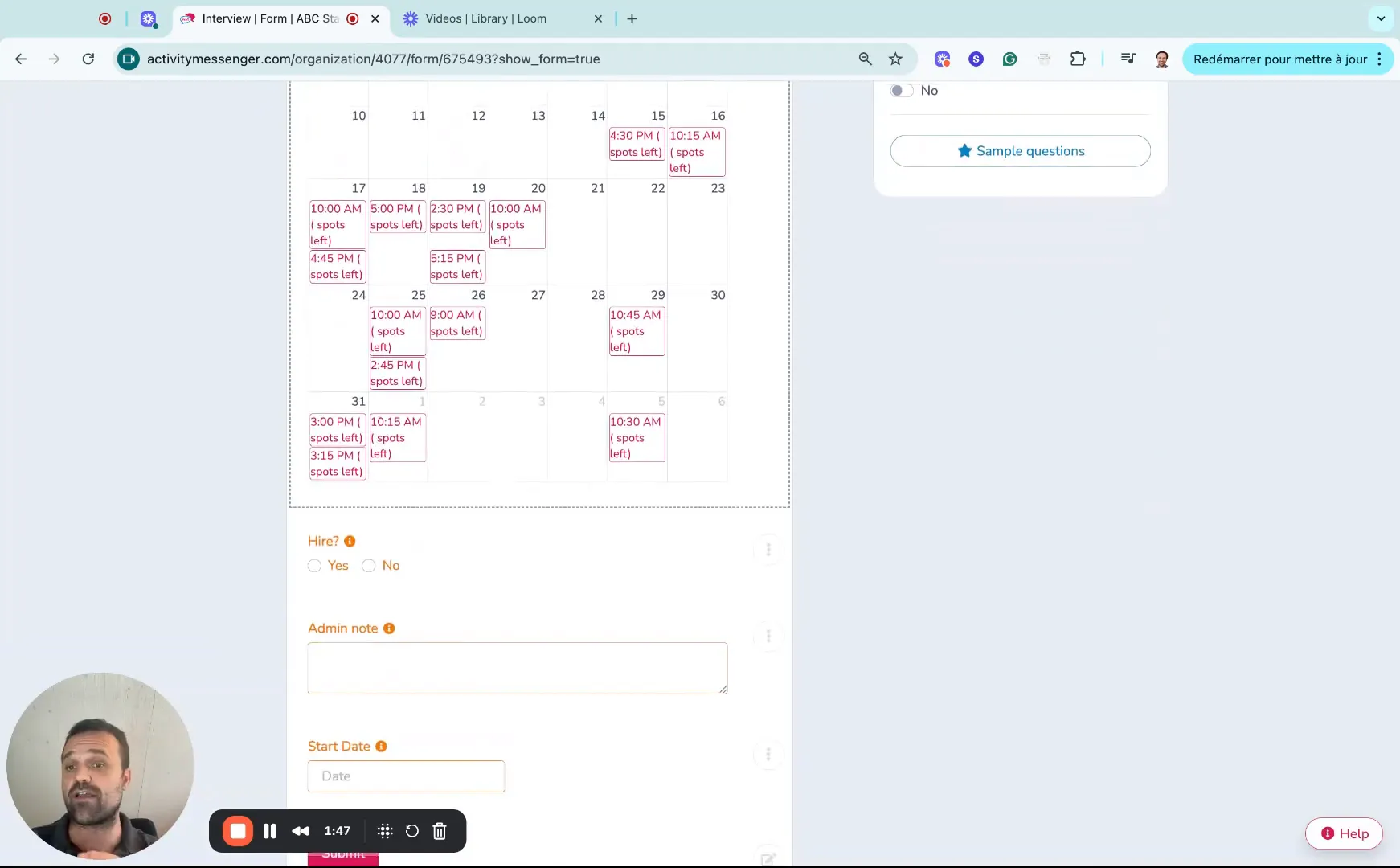Open the Loom grid options icon
Viewport: 1400px width, 868px height.
tap(385, 831)
